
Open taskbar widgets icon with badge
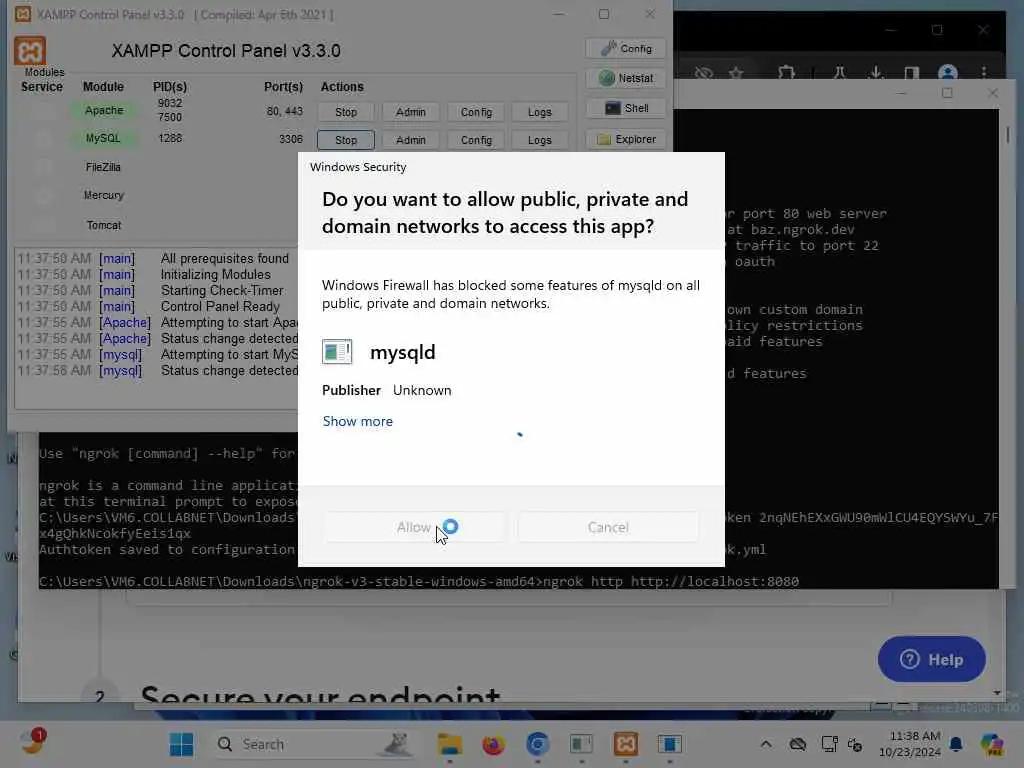click(31, 741)
